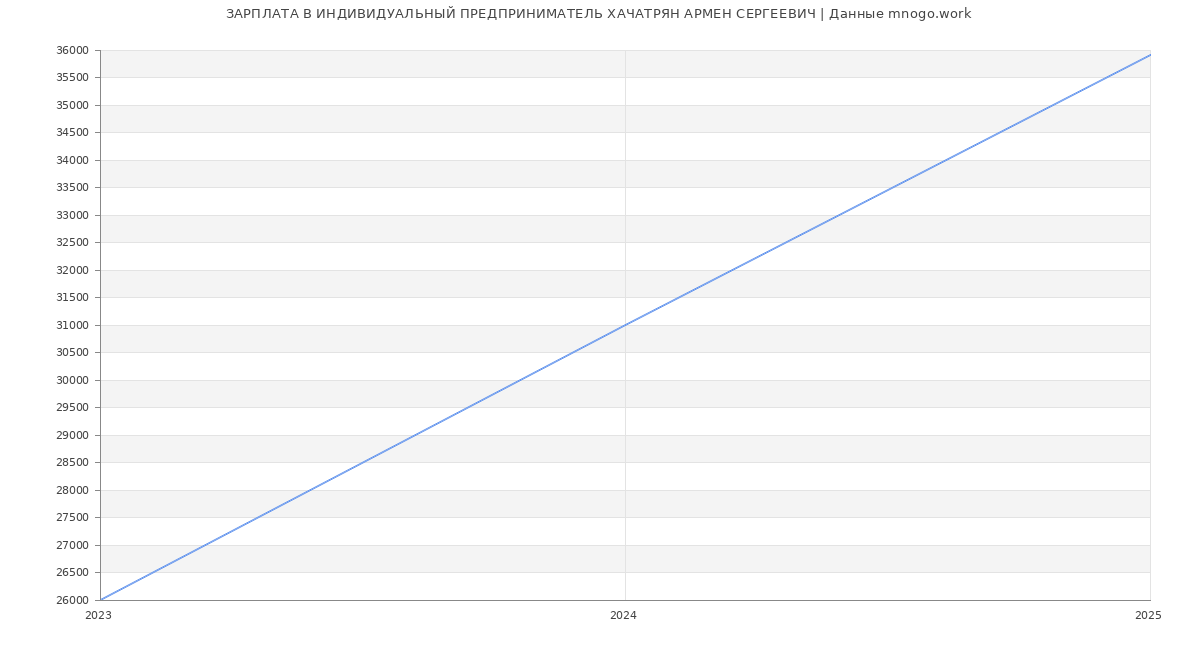Click the 2023 x-axis label
Image resolution: width=1200 pixels, height=650 pixels.
click(x=98, y=616)
